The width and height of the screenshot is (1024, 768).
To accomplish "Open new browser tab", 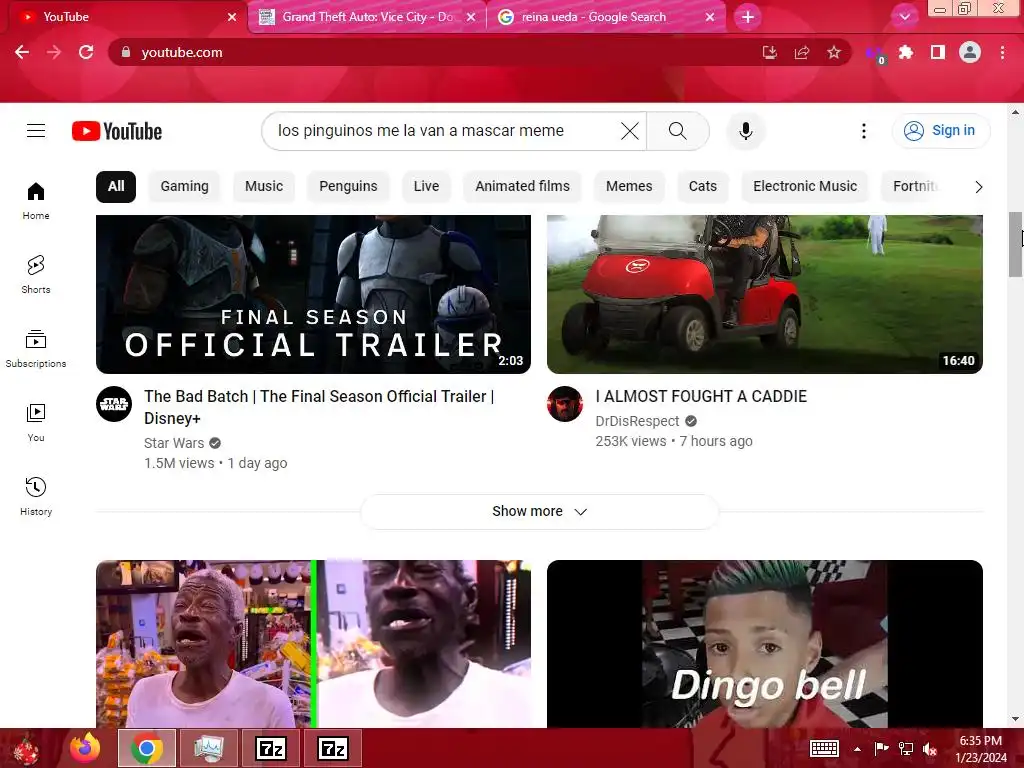I will pyautogui.click(x=748, y=17).
